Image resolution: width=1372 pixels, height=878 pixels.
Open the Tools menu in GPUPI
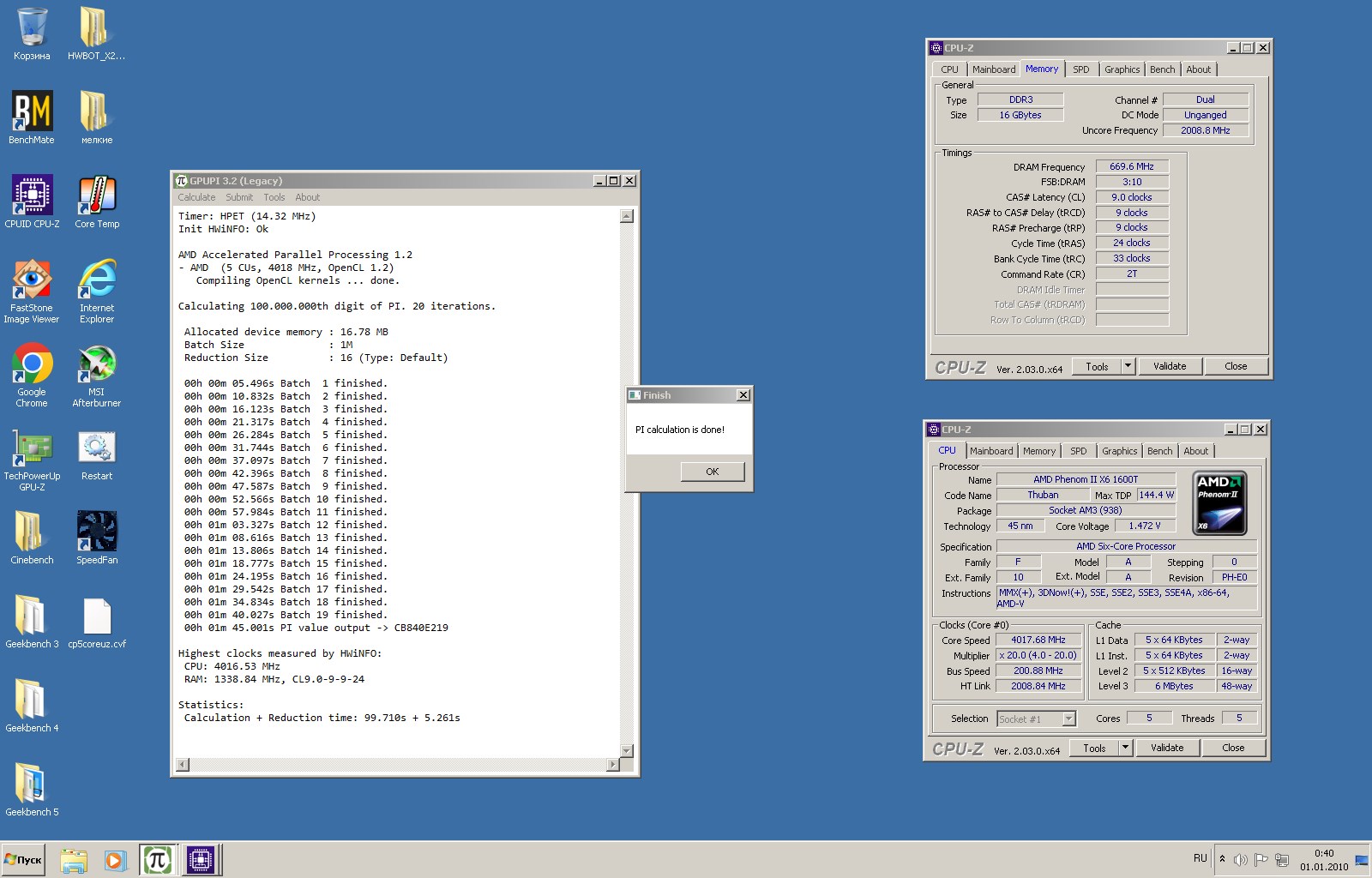[274, 197]
